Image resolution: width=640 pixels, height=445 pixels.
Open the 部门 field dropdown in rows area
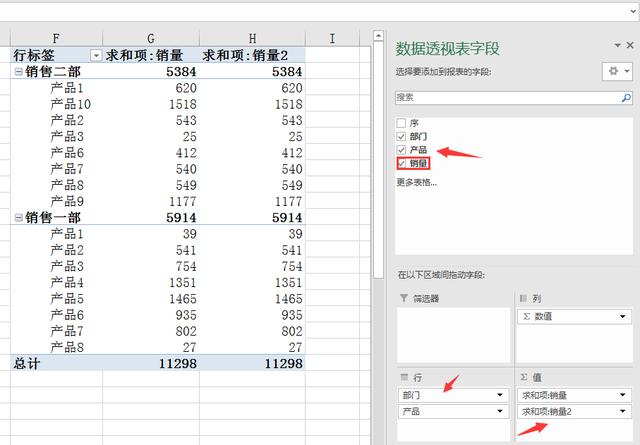point(500,395)
